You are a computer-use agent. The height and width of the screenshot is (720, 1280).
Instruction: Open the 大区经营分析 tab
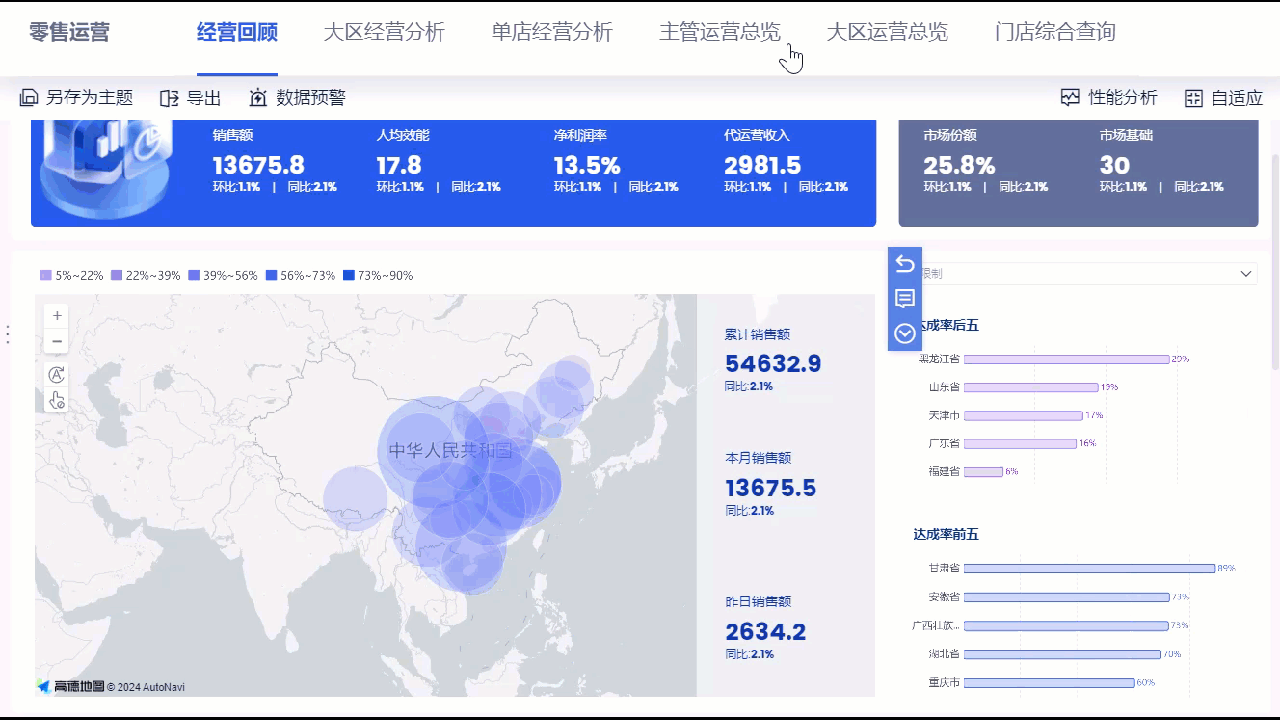coord(384,32)
